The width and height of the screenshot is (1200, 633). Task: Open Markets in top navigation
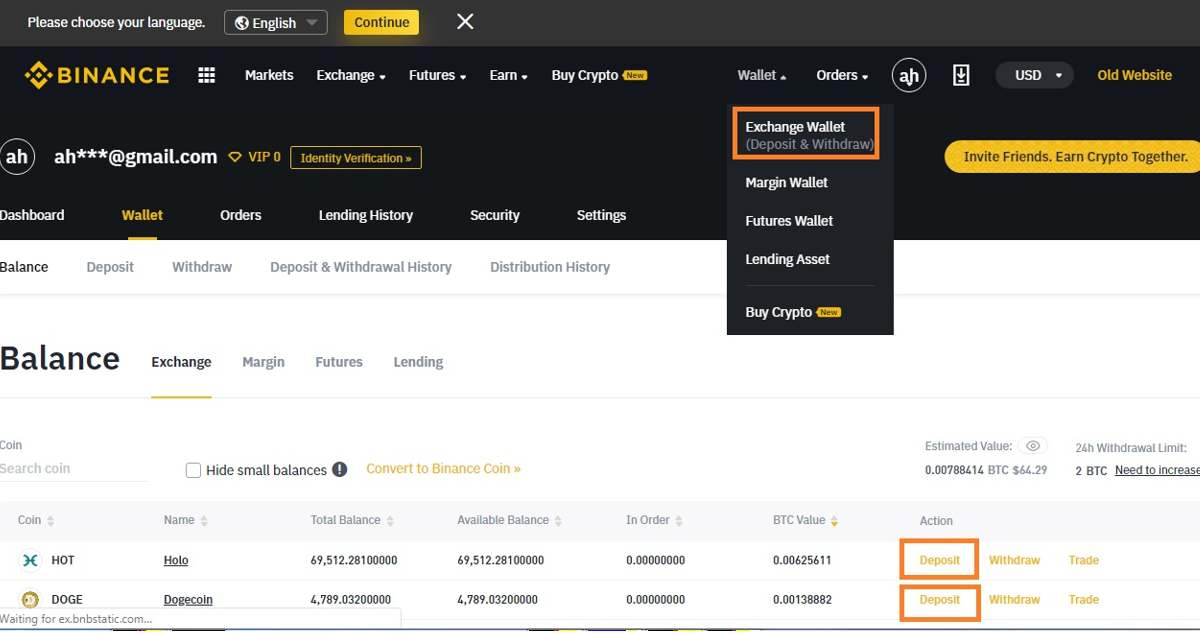click(269, 75)
